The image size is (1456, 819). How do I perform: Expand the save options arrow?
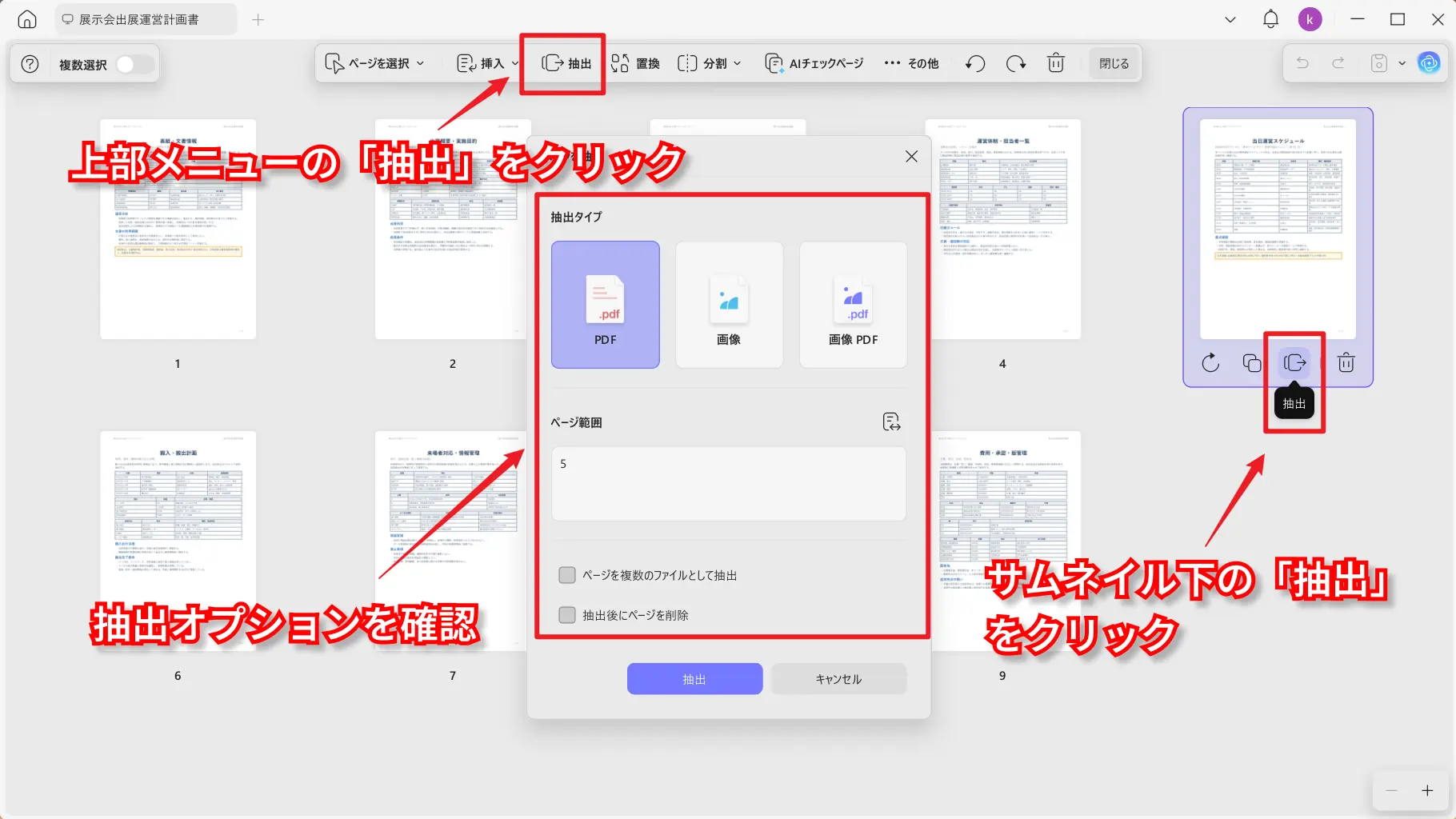[1402, 63]
